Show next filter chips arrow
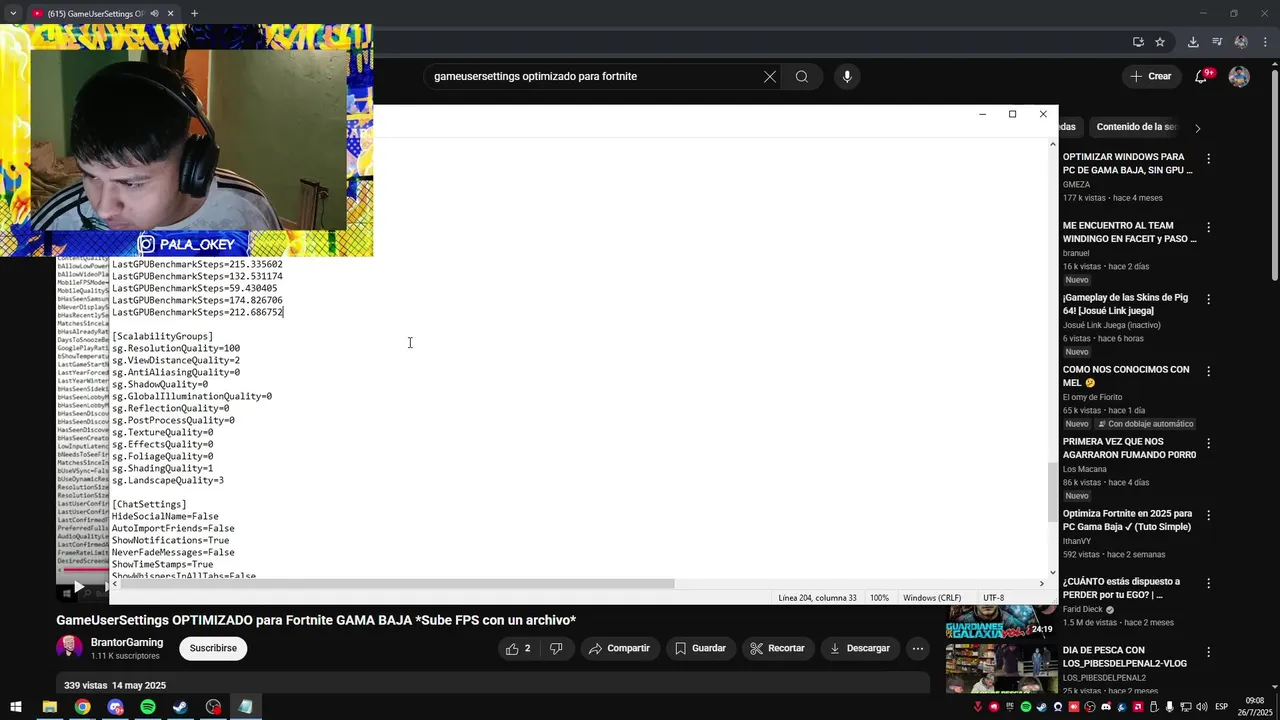Viewport: 1280px width, 720px height. coord(1197,128)
